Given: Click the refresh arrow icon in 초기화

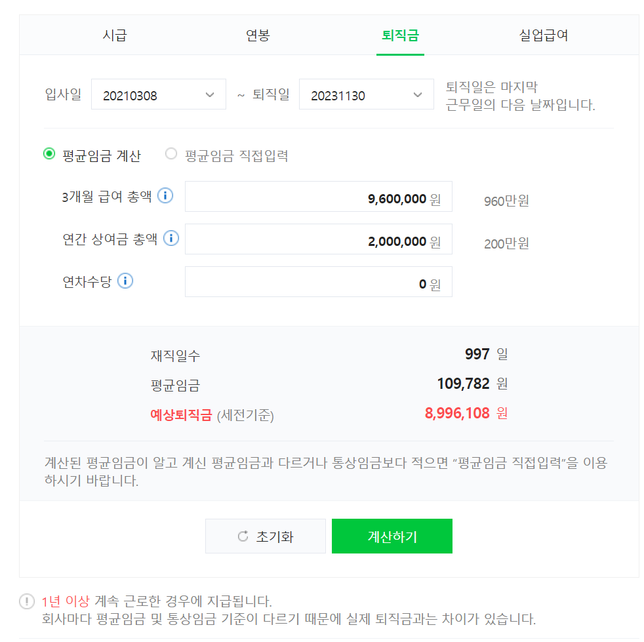Looking at the screenshot, I should click(x=243, y=536).
